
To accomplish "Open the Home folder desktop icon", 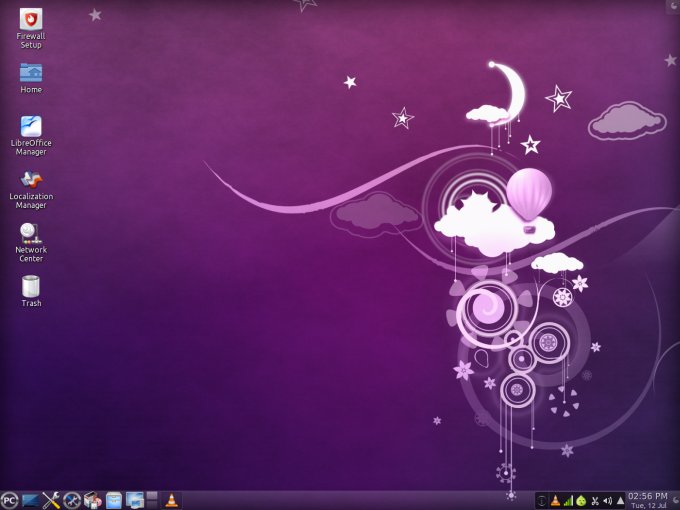I will click(31, 78).
